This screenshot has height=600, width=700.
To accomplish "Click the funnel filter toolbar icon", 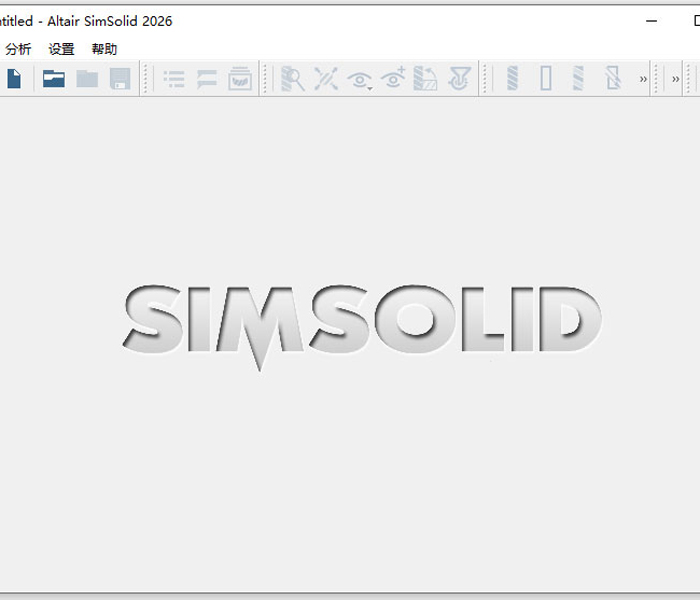I will (460, 79).
